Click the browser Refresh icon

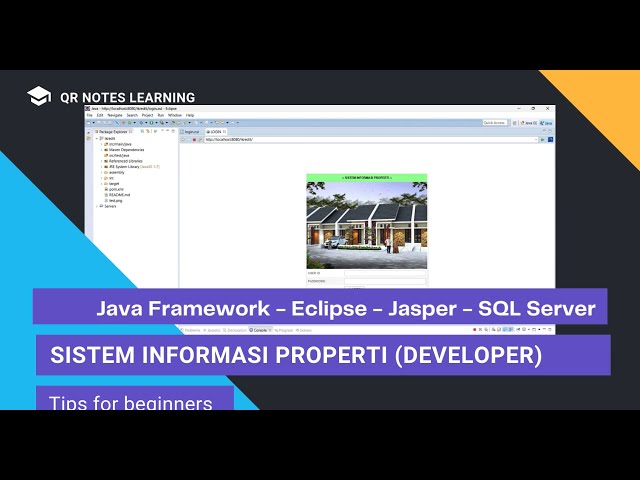(x=200, y=140)
